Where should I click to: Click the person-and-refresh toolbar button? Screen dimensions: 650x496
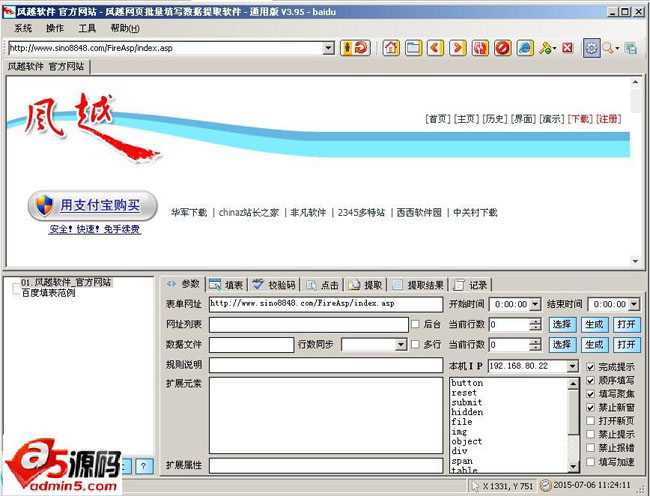[355, 48]
